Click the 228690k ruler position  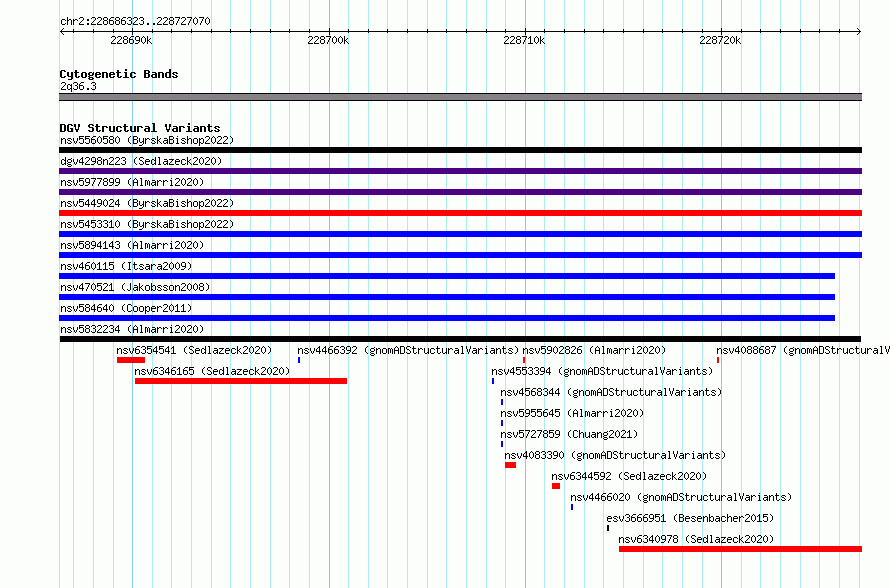131,40
